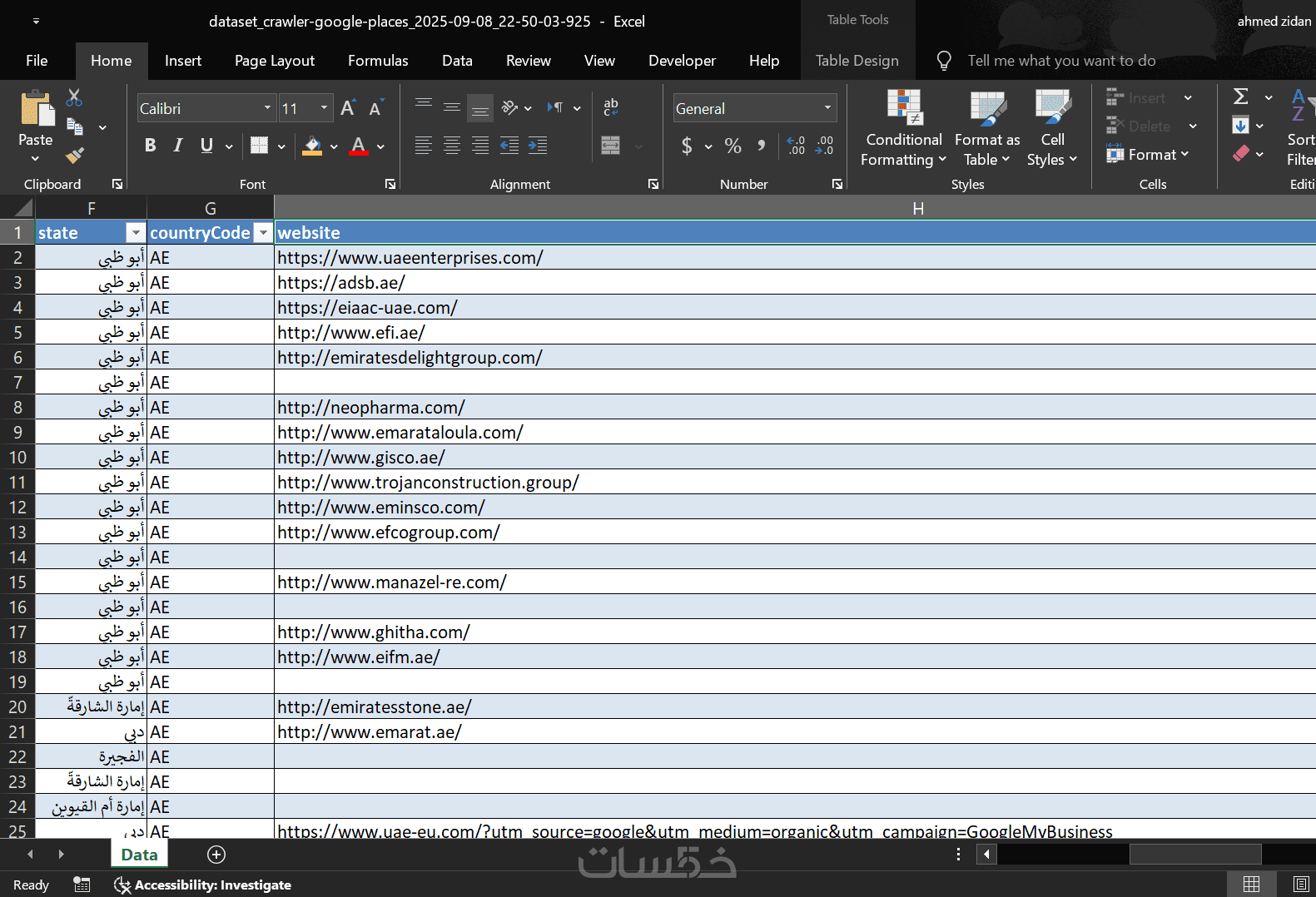Expand Conditional Formatting menu

903,150
